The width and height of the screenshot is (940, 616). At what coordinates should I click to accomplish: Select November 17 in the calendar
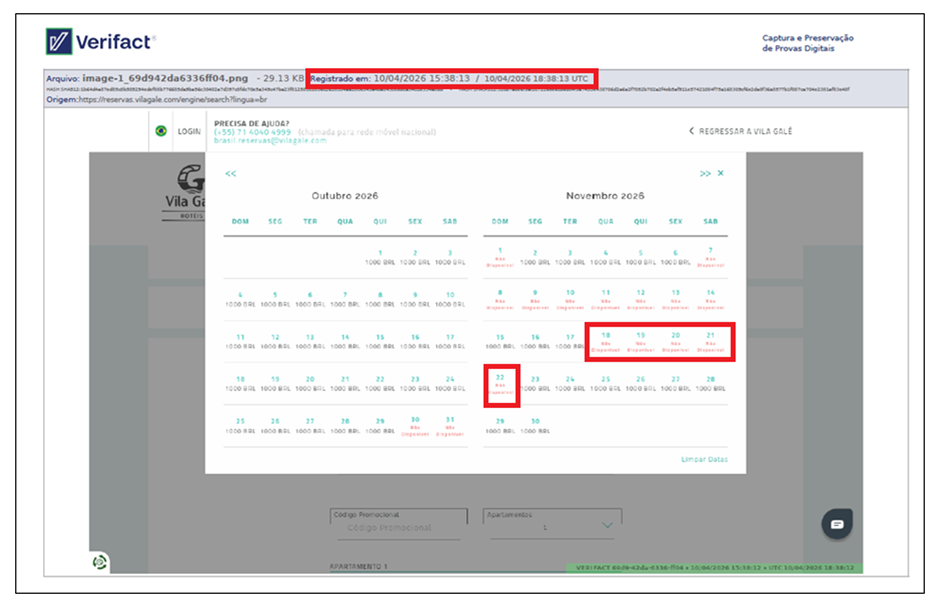pos(570,342)
